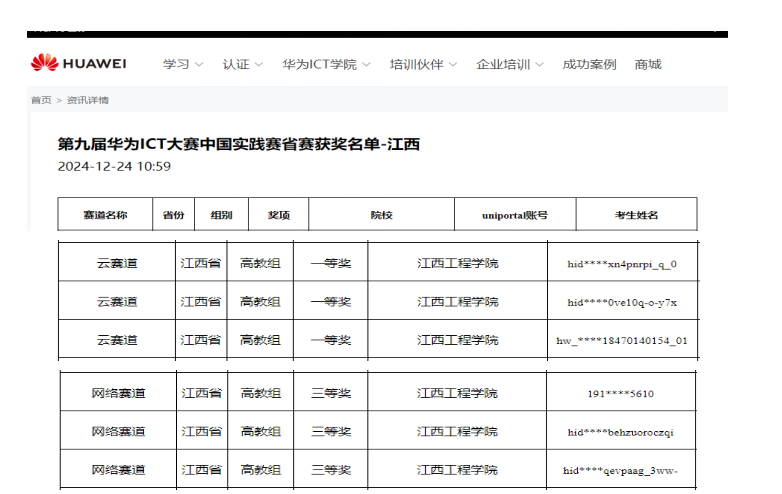Click the Huawei logo icon
782x494 pixels.
pos(44,64)
